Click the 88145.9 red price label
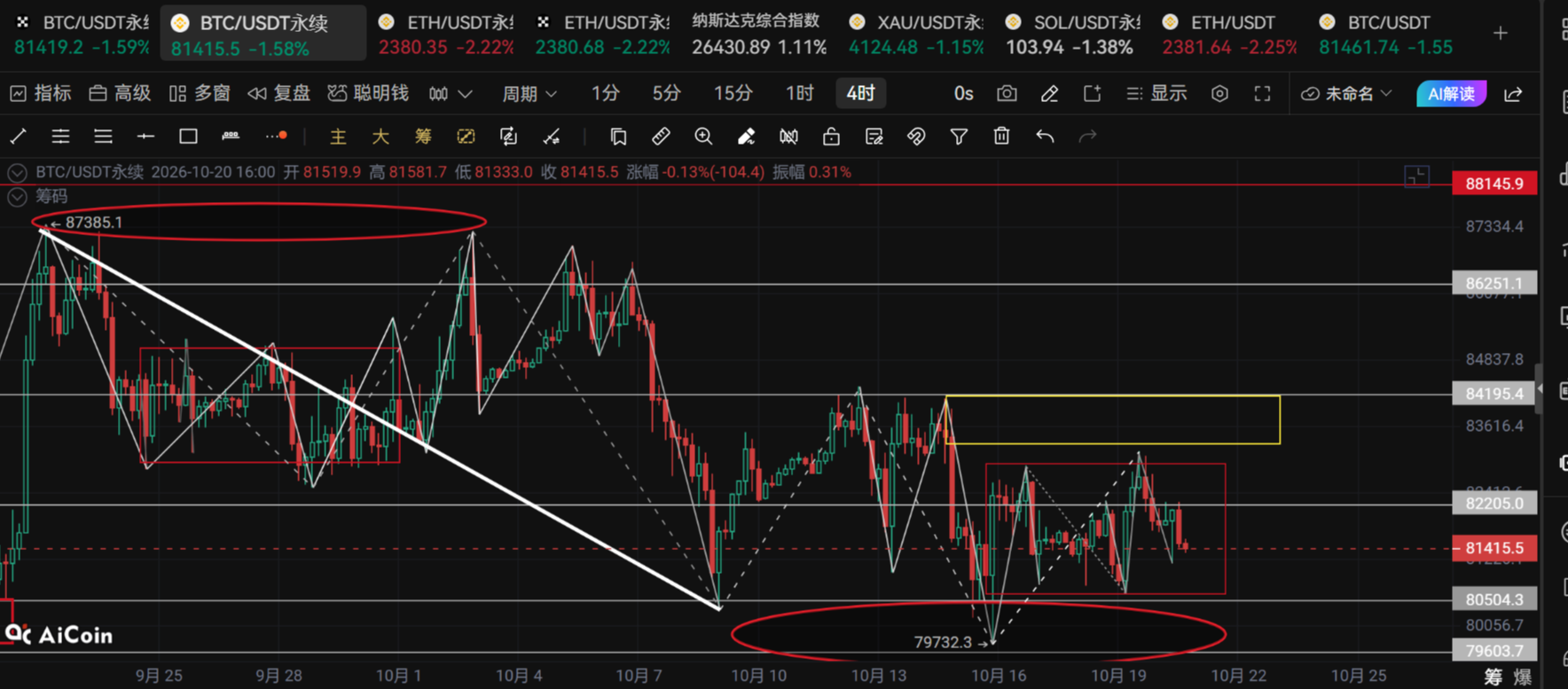This screenshot has height=689, width=1568. click(x=1494, y=184)
